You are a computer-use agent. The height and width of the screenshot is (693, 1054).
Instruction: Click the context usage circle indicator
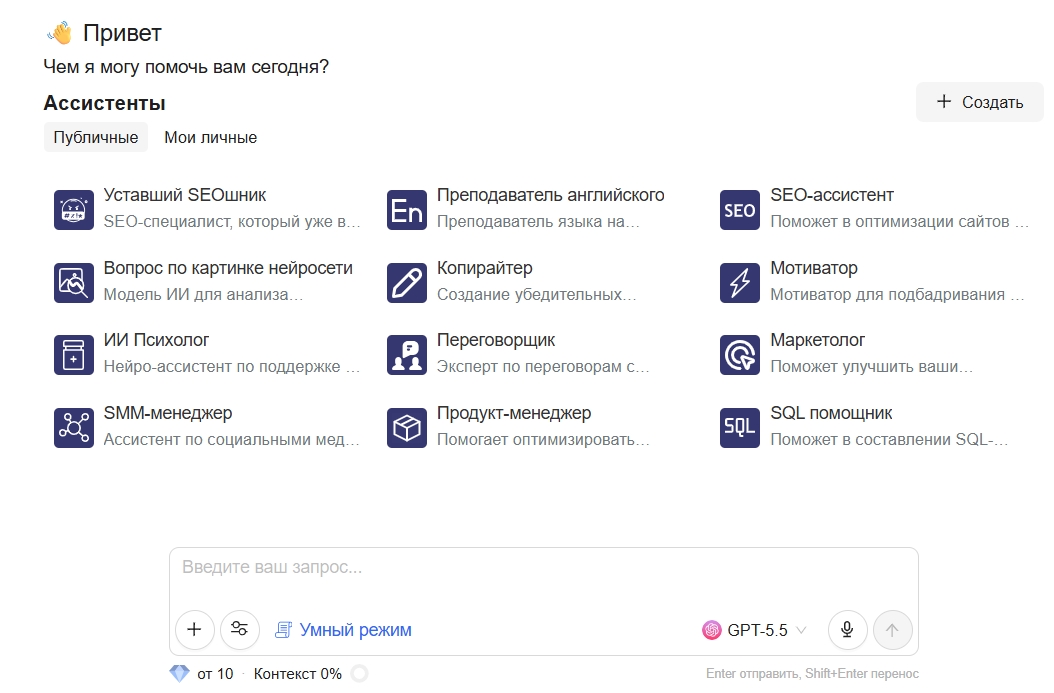(x=360, y=674)
